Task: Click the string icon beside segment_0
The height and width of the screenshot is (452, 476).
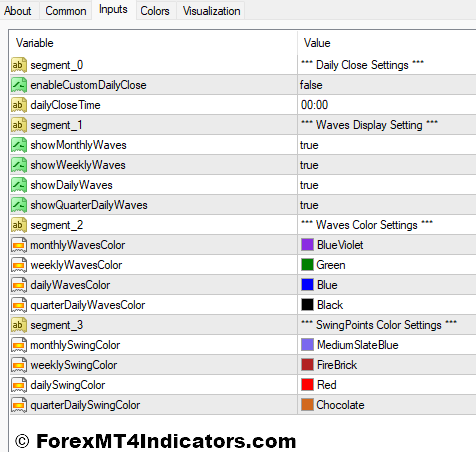Action: [x=19, y=65]
